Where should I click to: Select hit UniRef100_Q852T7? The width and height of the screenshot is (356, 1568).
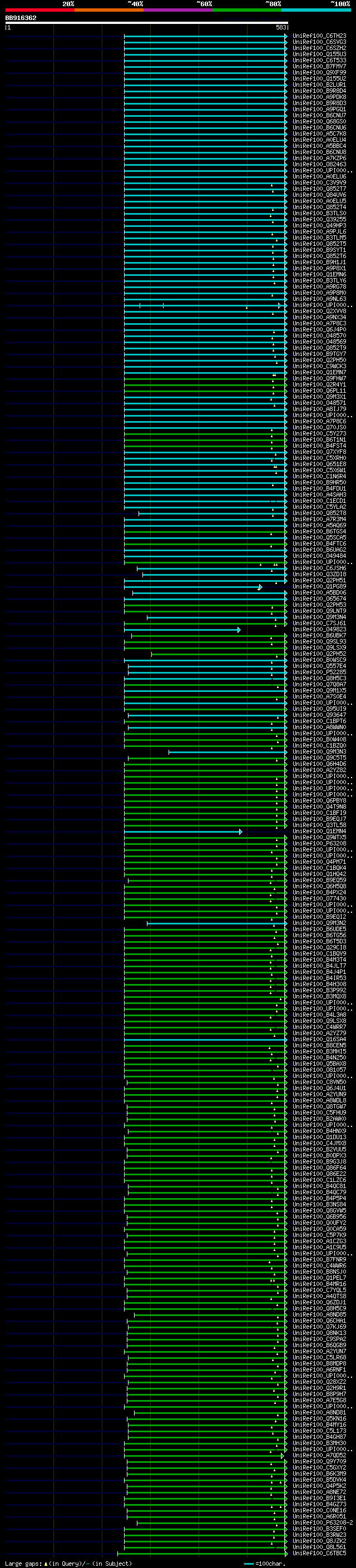(319, 189)
